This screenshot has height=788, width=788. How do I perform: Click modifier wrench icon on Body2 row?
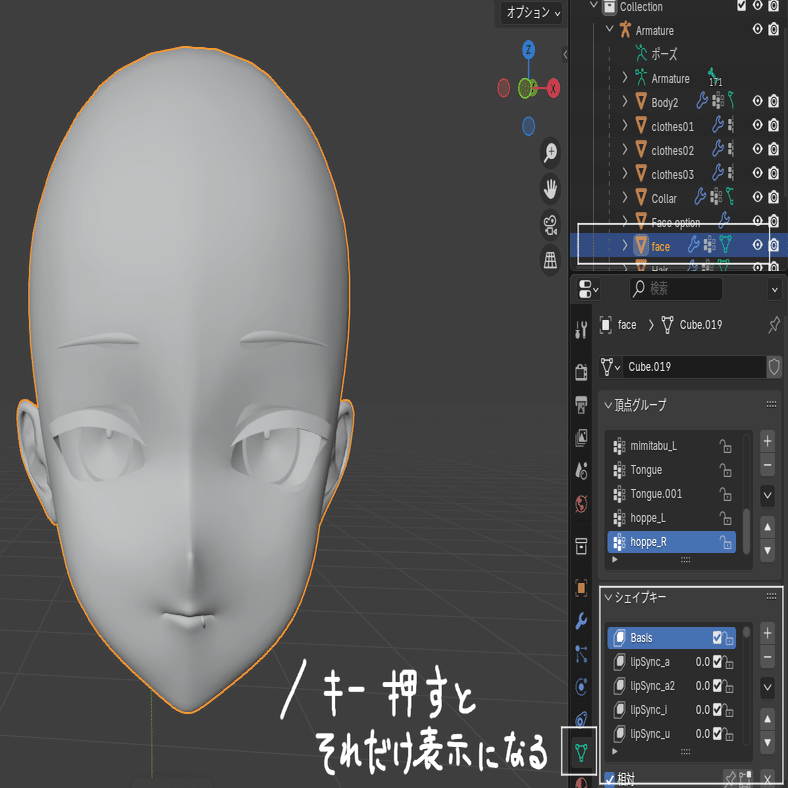pos(702,101)
